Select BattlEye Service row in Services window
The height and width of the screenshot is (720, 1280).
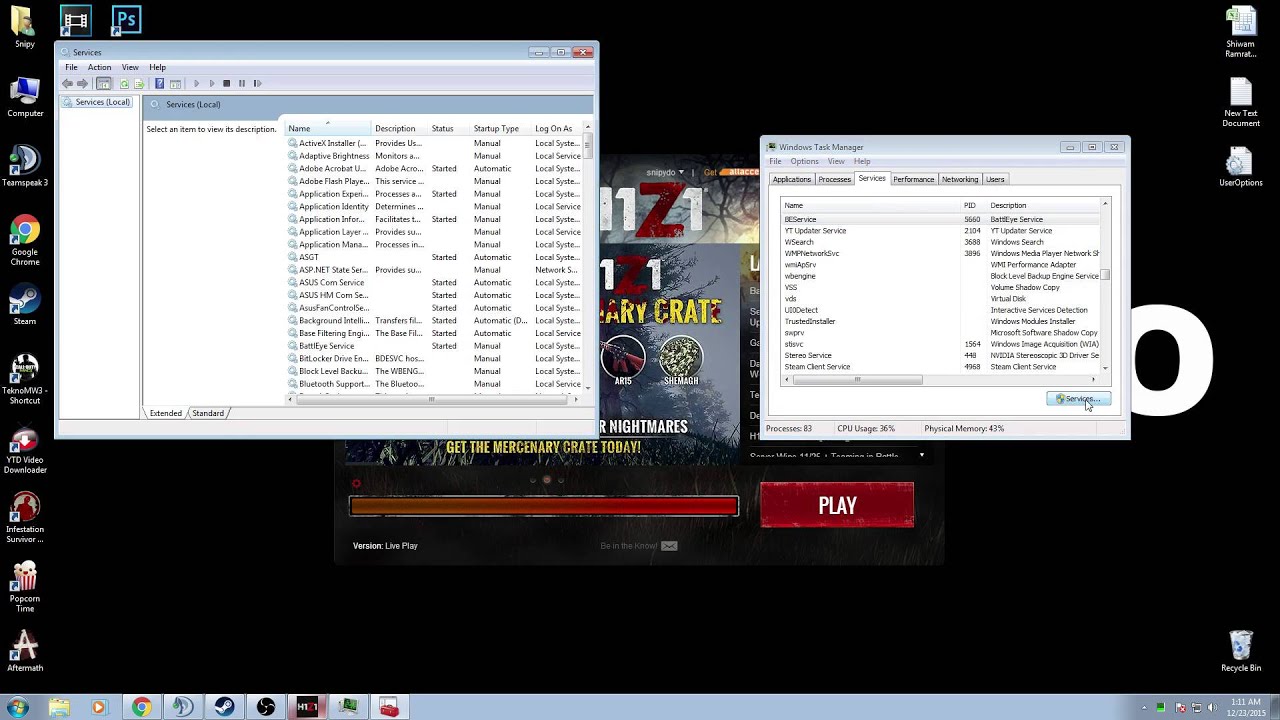pyautogui.click(x=435, y=346)
